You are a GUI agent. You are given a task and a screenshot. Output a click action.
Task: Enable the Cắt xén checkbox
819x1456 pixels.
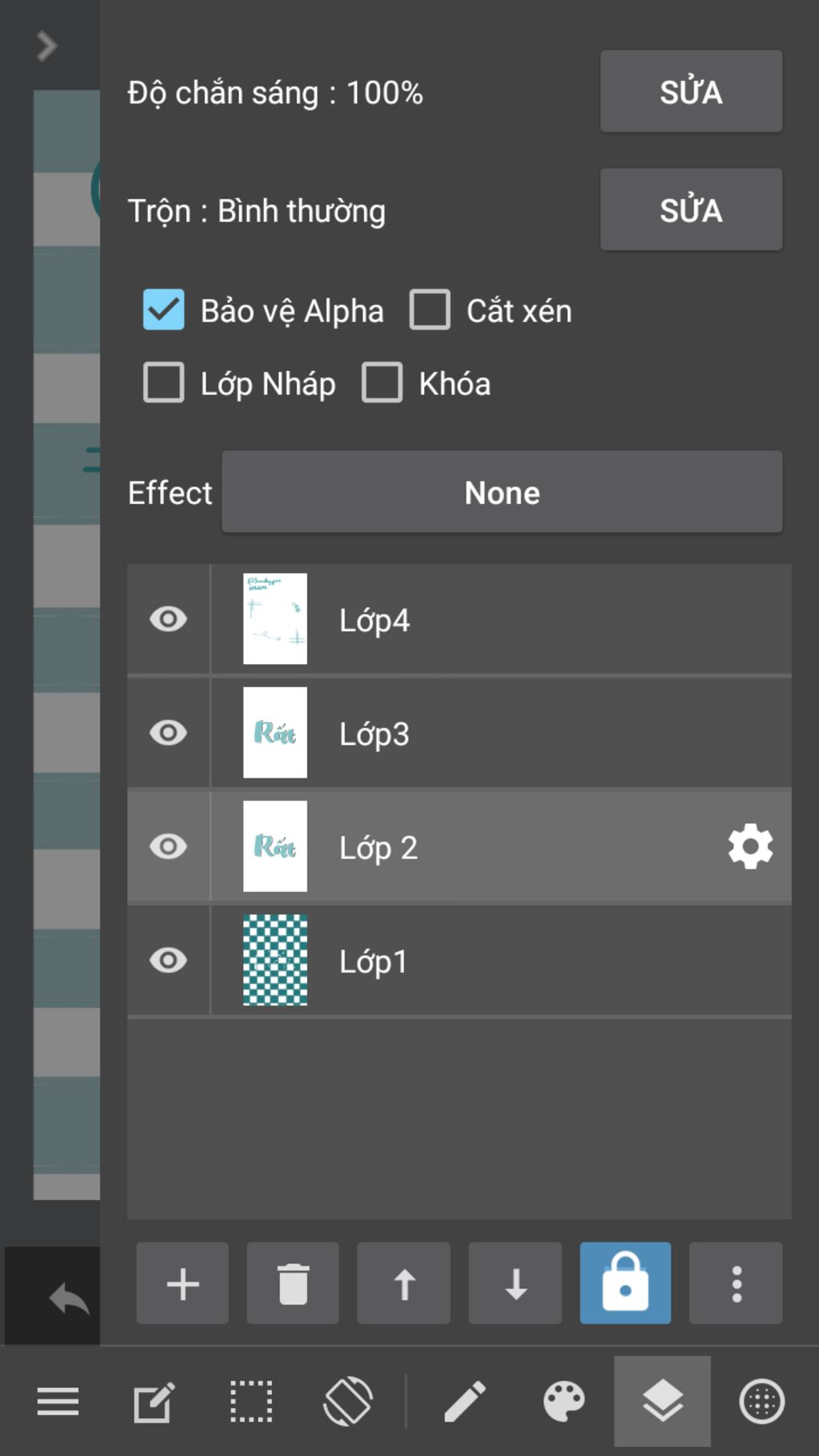[x=429, y=310]
